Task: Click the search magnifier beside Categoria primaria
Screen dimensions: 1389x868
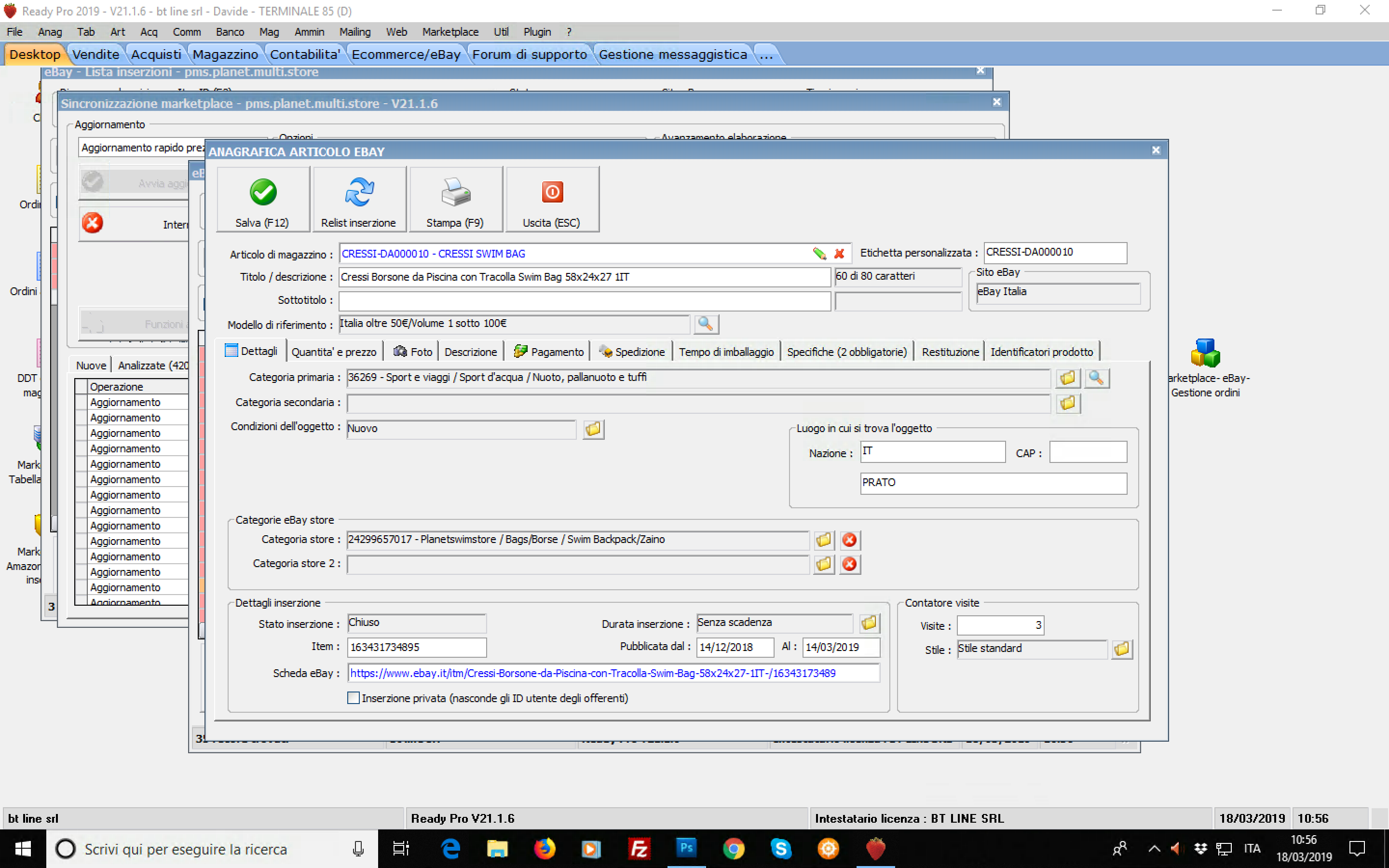Action: pyautogui.click(x=1096, y=379)
